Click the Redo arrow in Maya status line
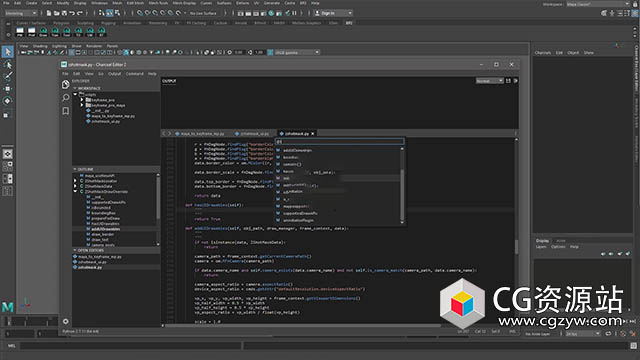 80,13
